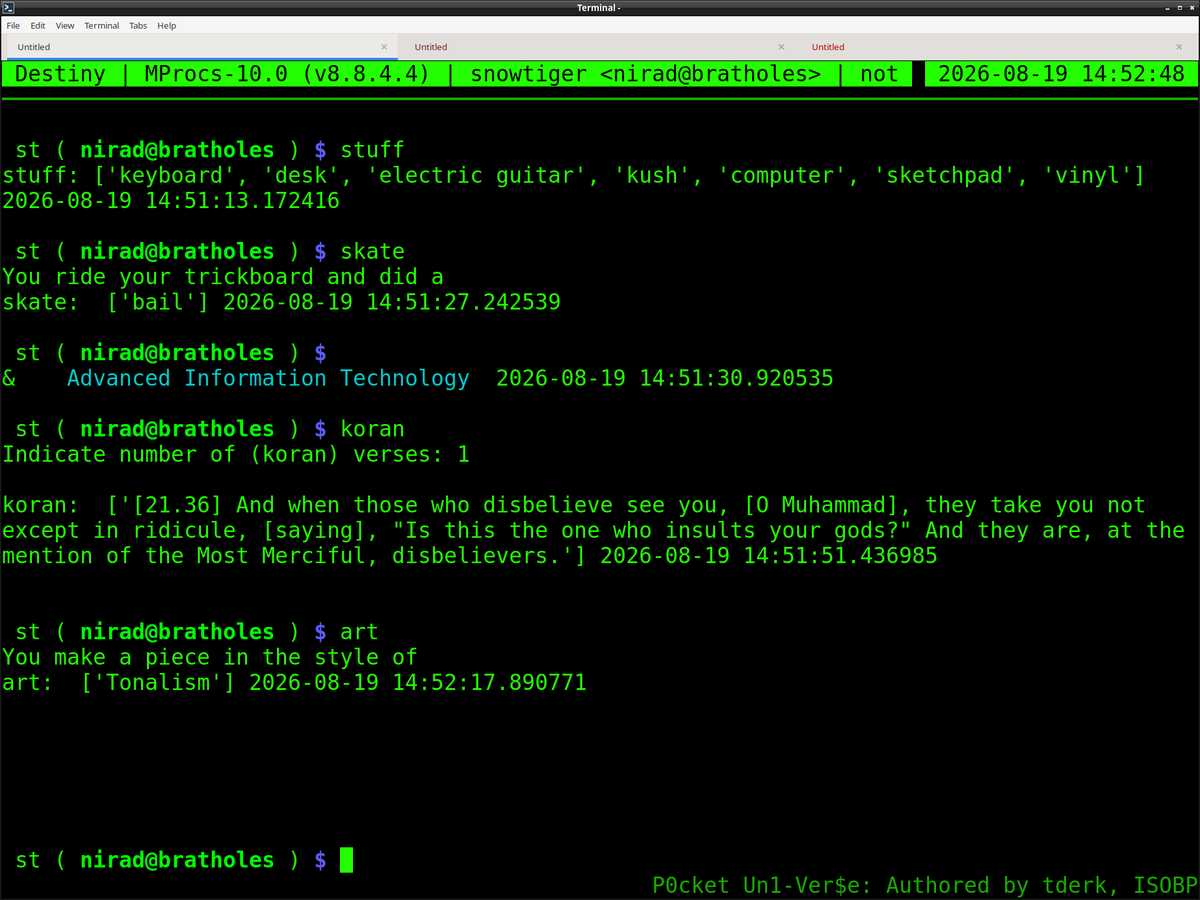
Task: Click 'snowtiger <nirad@bratholes>' in the status bar
Action: pyautogui.click(x=646, y=74)
